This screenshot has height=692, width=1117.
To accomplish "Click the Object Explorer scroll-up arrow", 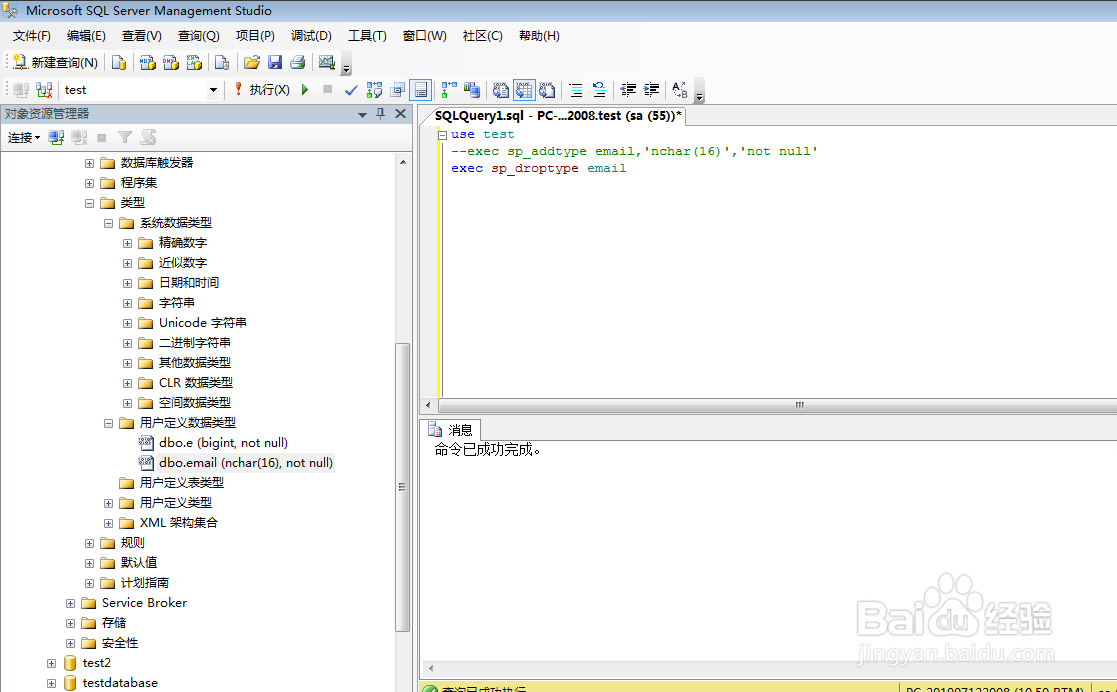I will [x=402, y=162].
